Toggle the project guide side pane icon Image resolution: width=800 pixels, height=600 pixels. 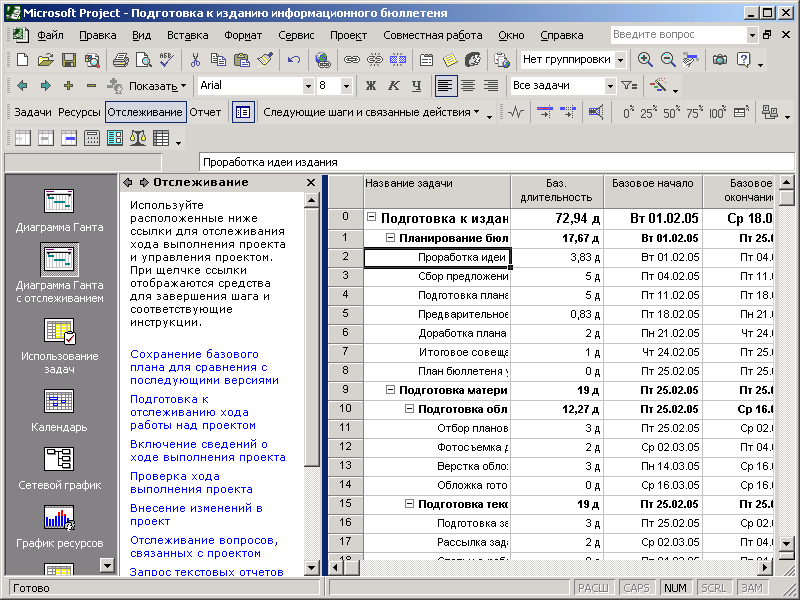pos(243,112)
